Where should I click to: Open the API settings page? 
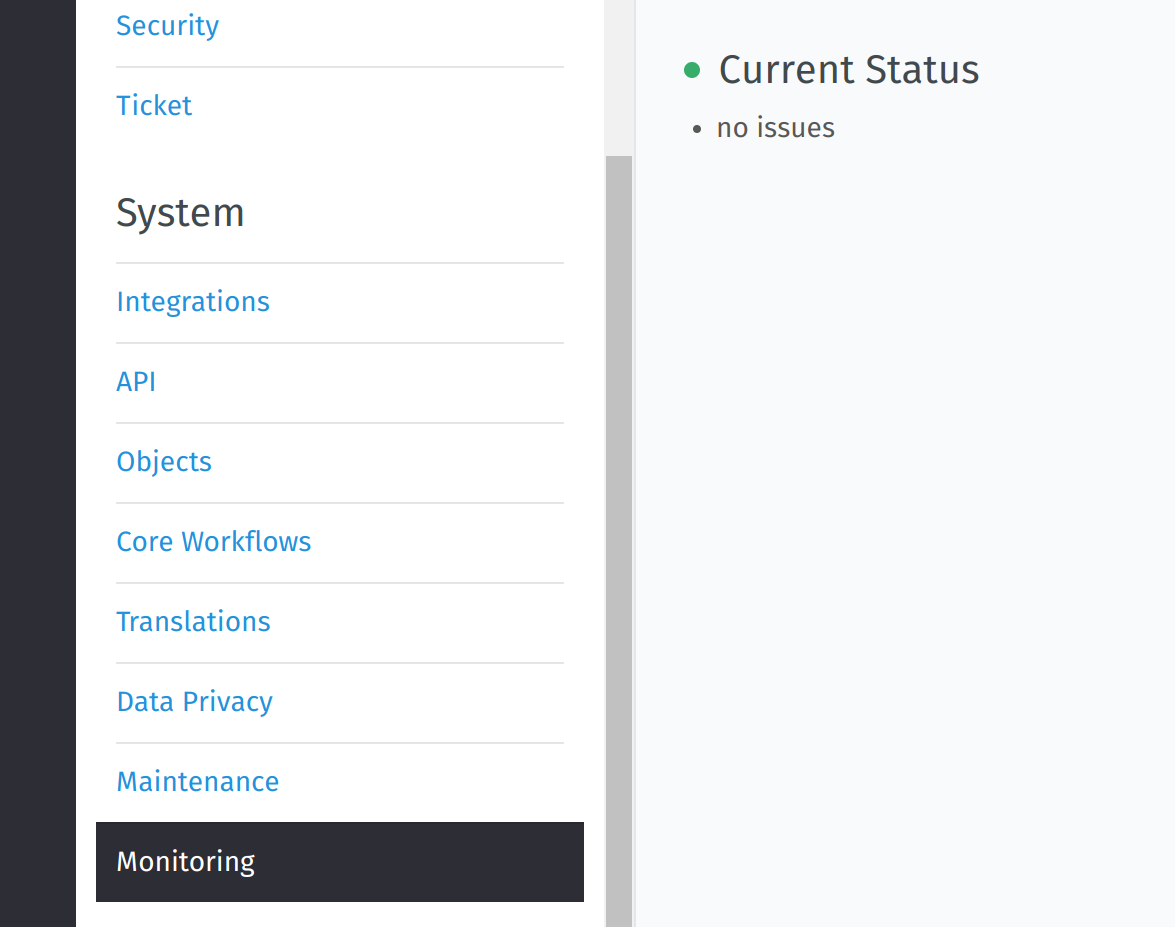(136, 381)
